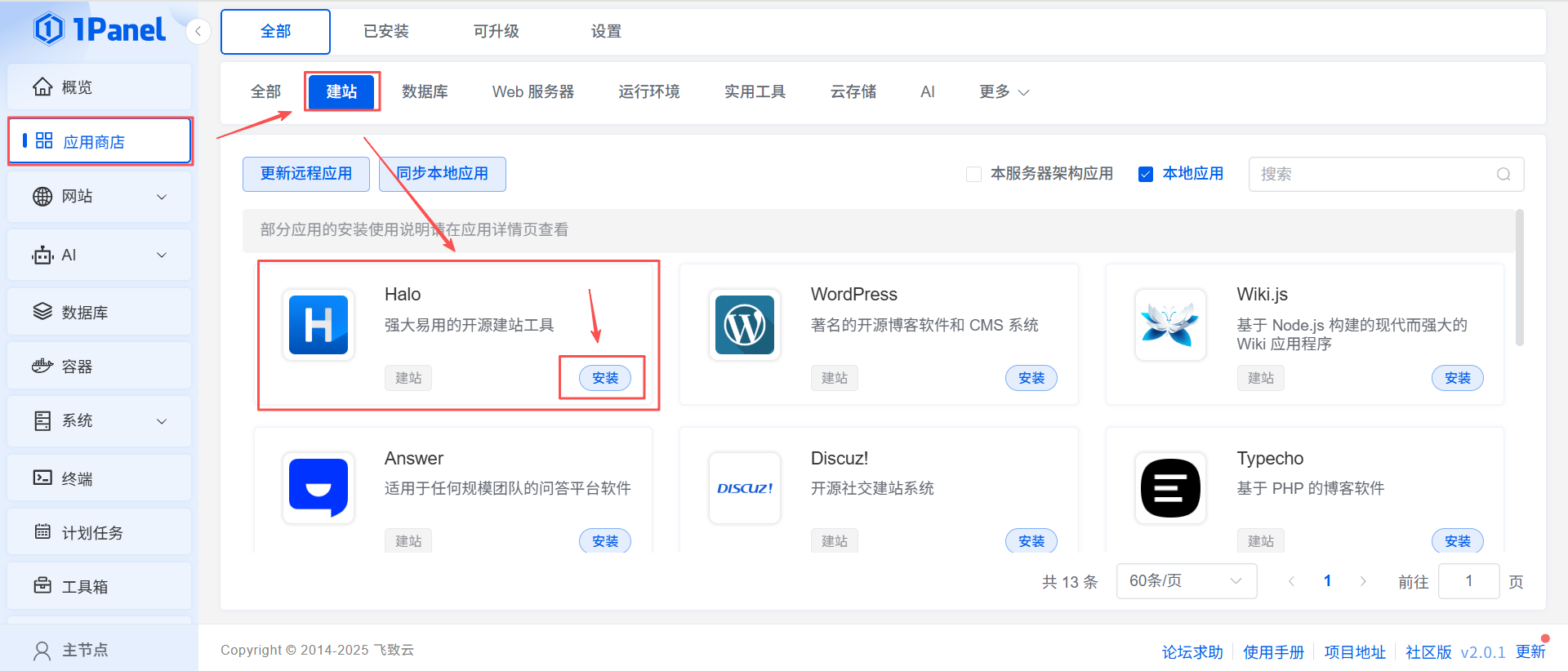Expand the AI sidebar submenu
This screenshot has height=671, width=1568.
(162, 256)
